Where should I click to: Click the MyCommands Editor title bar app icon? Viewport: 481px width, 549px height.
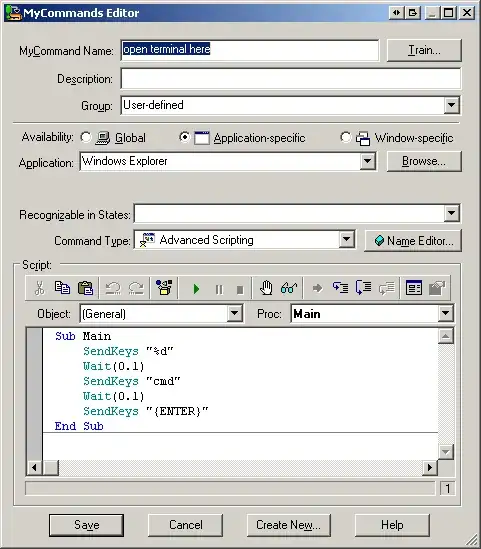coord(13,13)
